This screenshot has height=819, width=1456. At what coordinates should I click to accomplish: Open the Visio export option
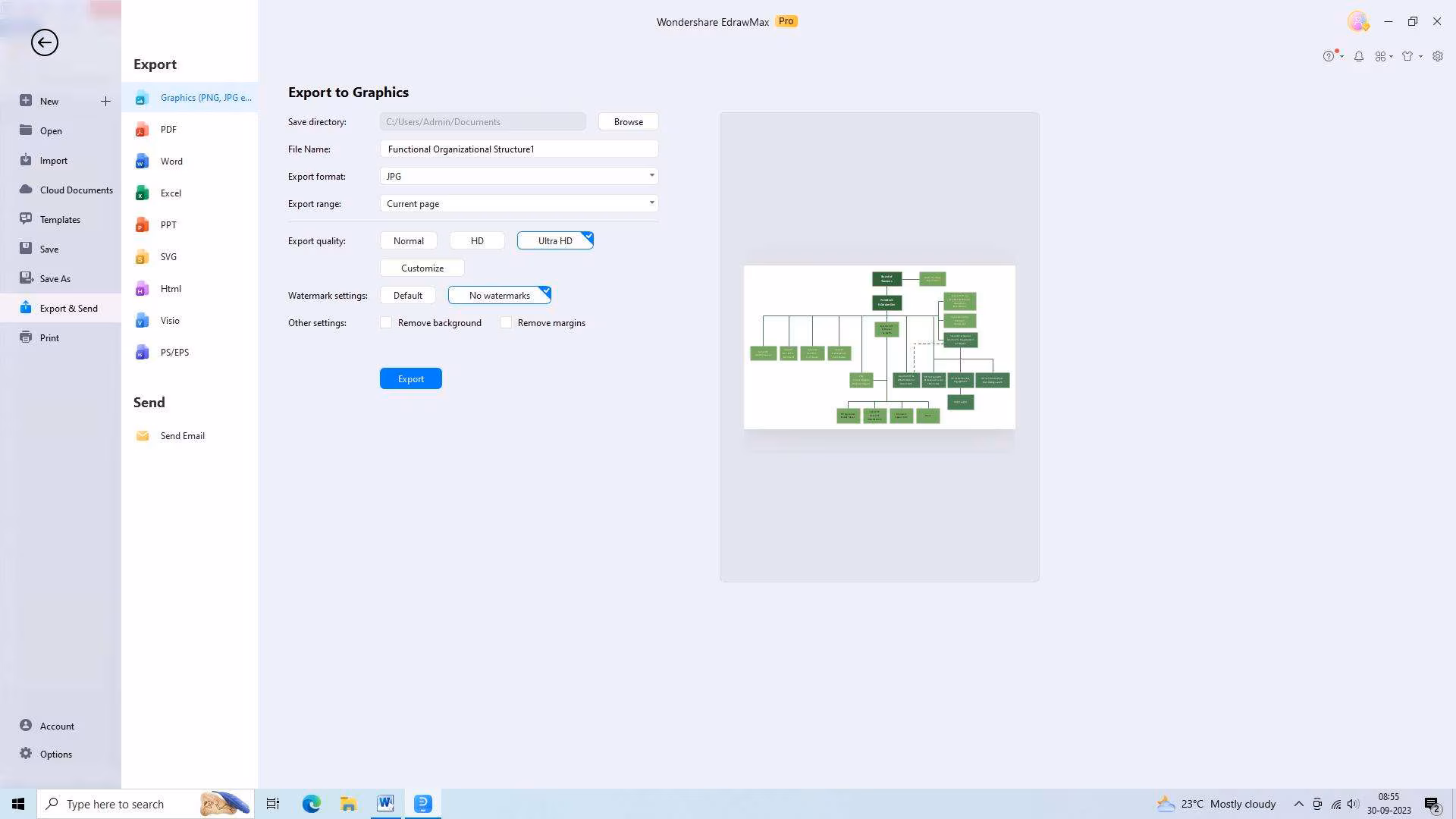169,321
